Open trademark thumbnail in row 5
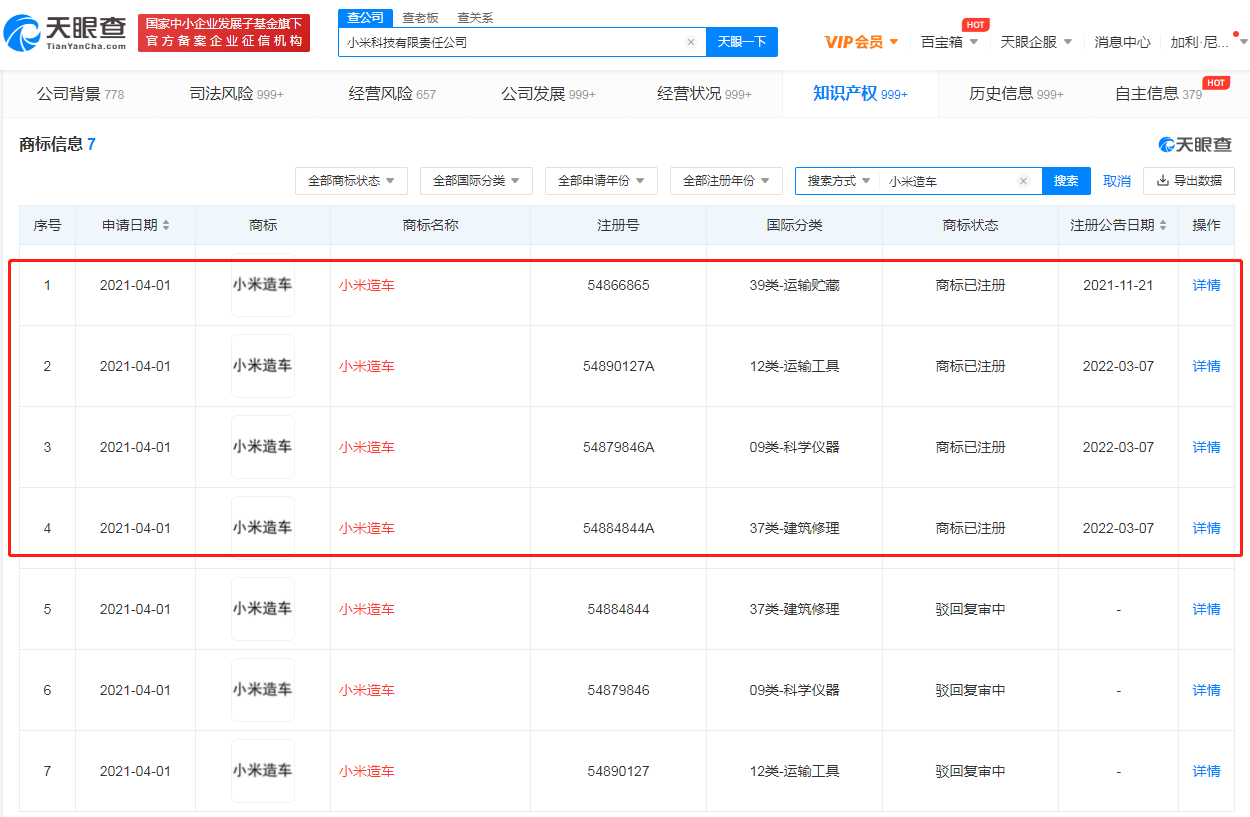This screenshot has width=1250, height=817. [x=263, y=609]
